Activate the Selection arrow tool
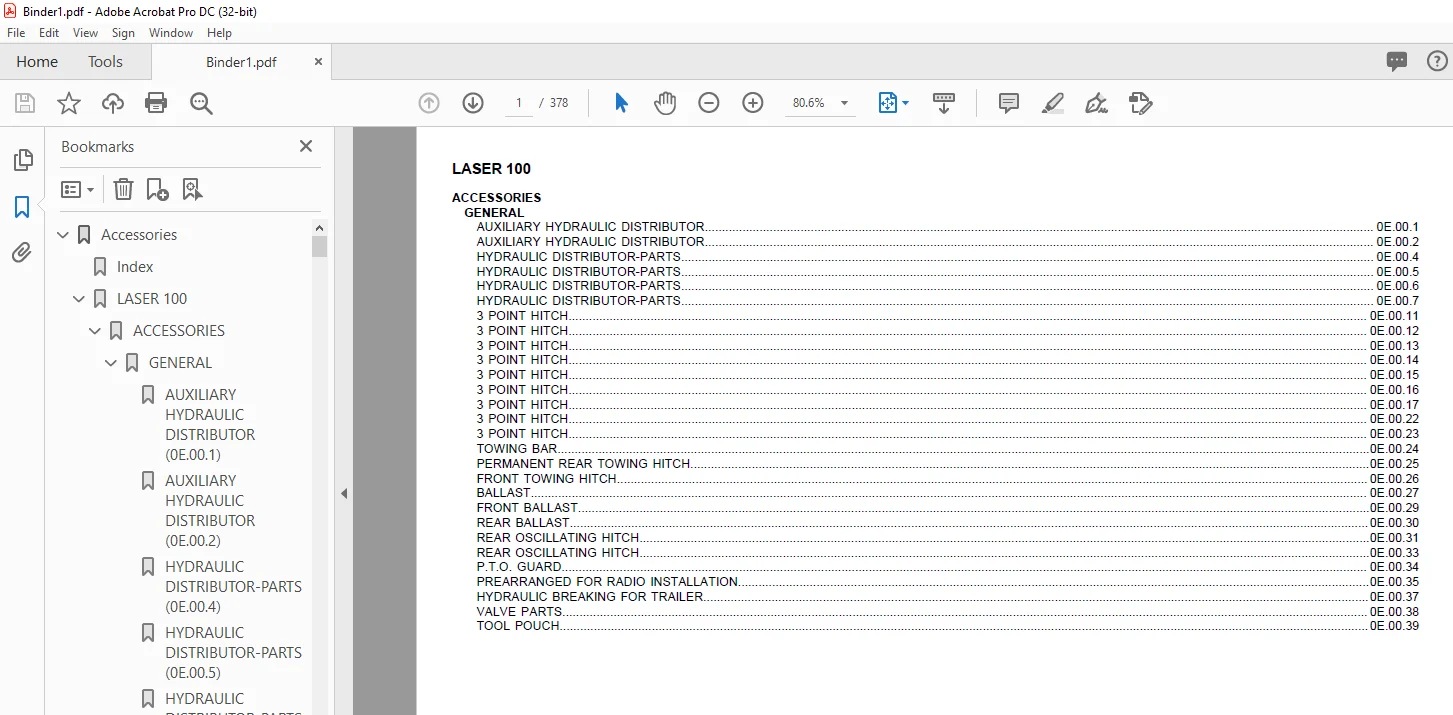Screen dimensions: 1453x715 pos(621,103)
